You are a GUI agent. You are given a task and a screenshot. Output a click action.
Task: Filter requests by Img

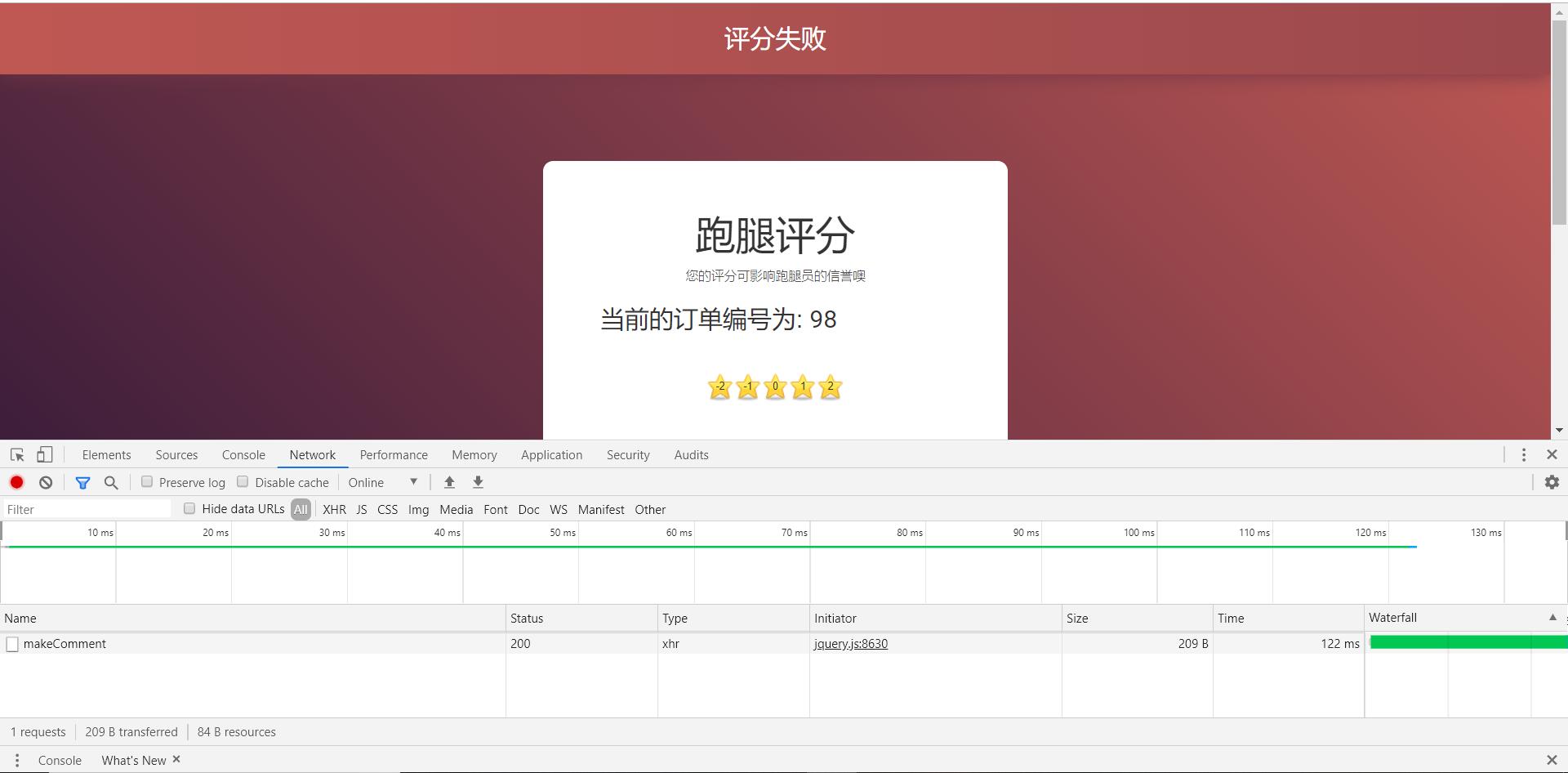click(418, 509)
